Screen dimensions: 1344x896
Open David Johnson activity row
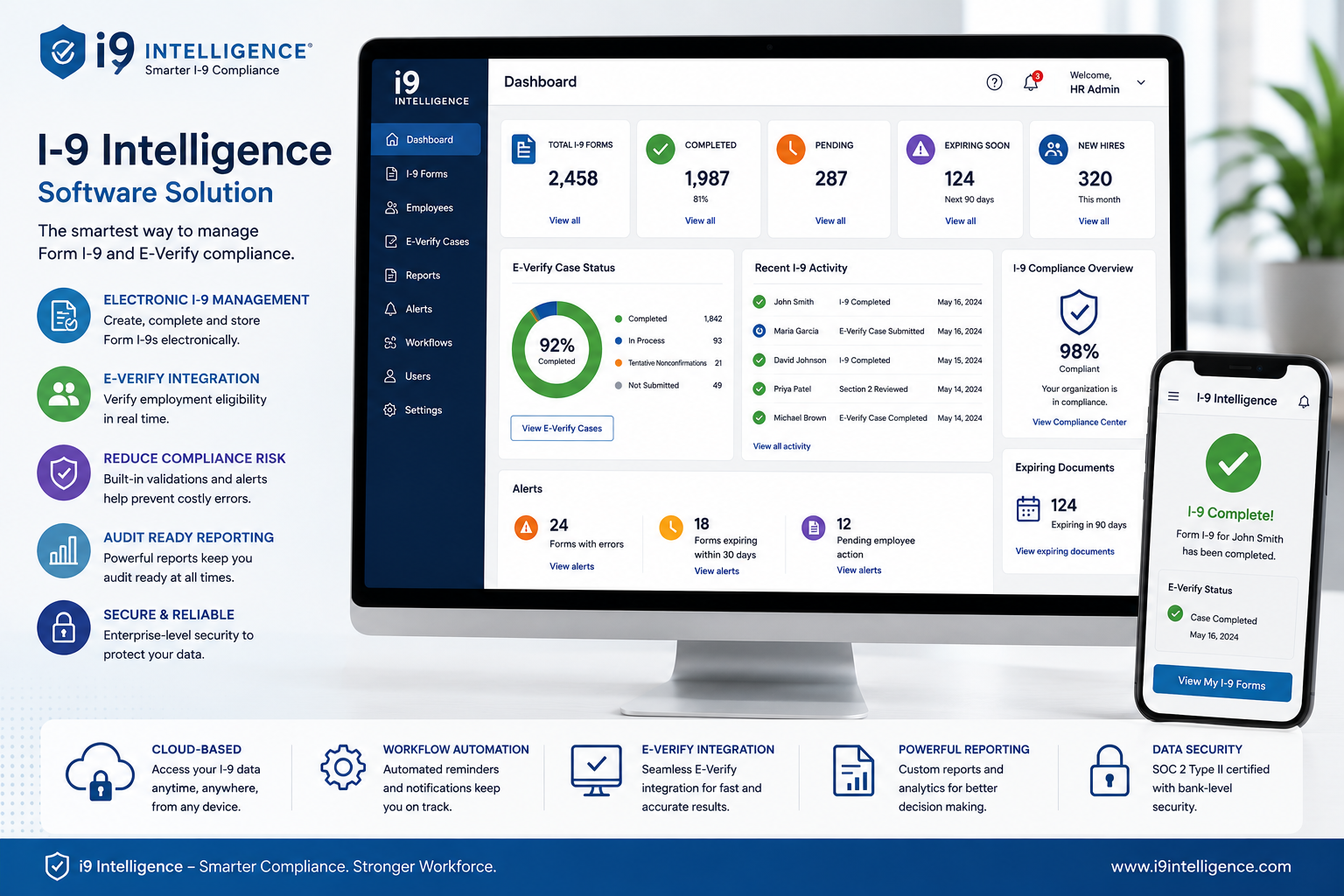point(867,360)
